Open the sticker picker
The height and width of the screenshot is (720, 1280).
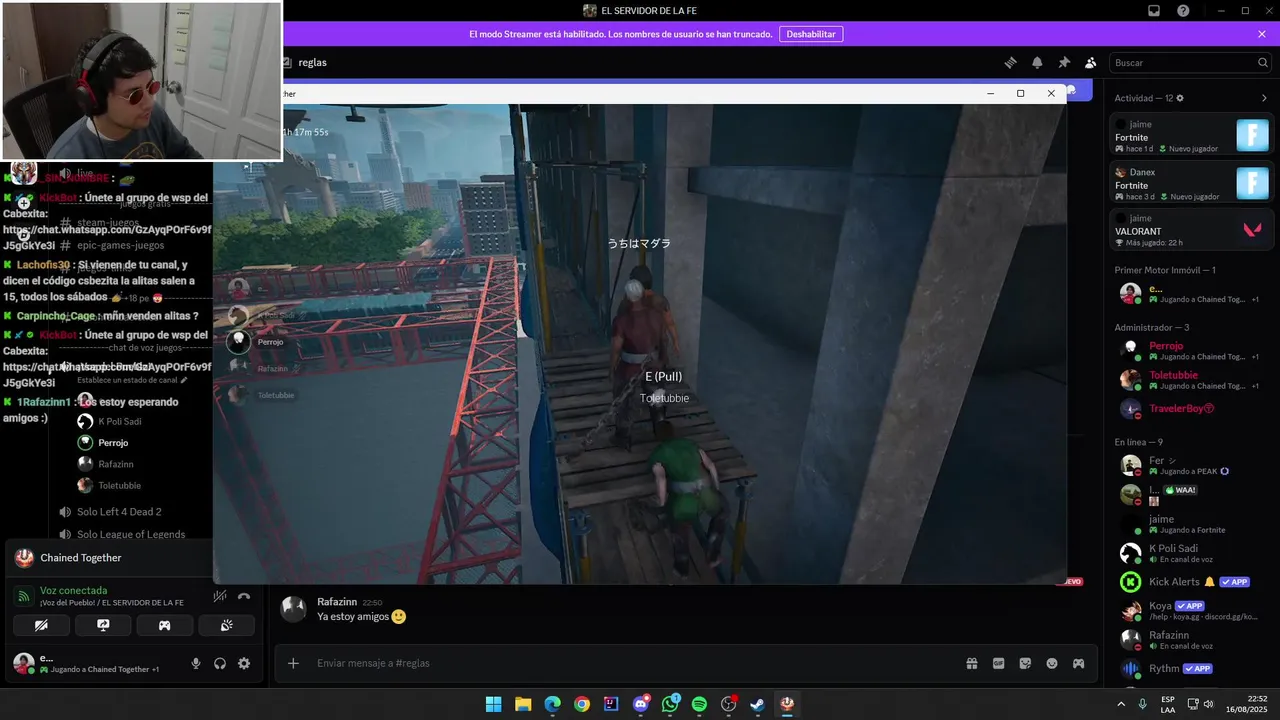click(x=1025, y=663)
